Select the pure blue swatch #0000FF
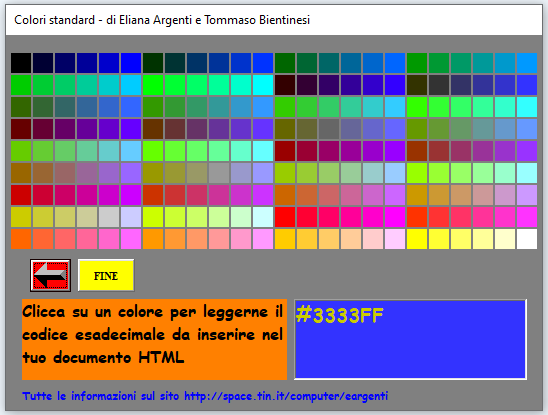The width and height of the screenshot is (548, 415). click(131, 63)
